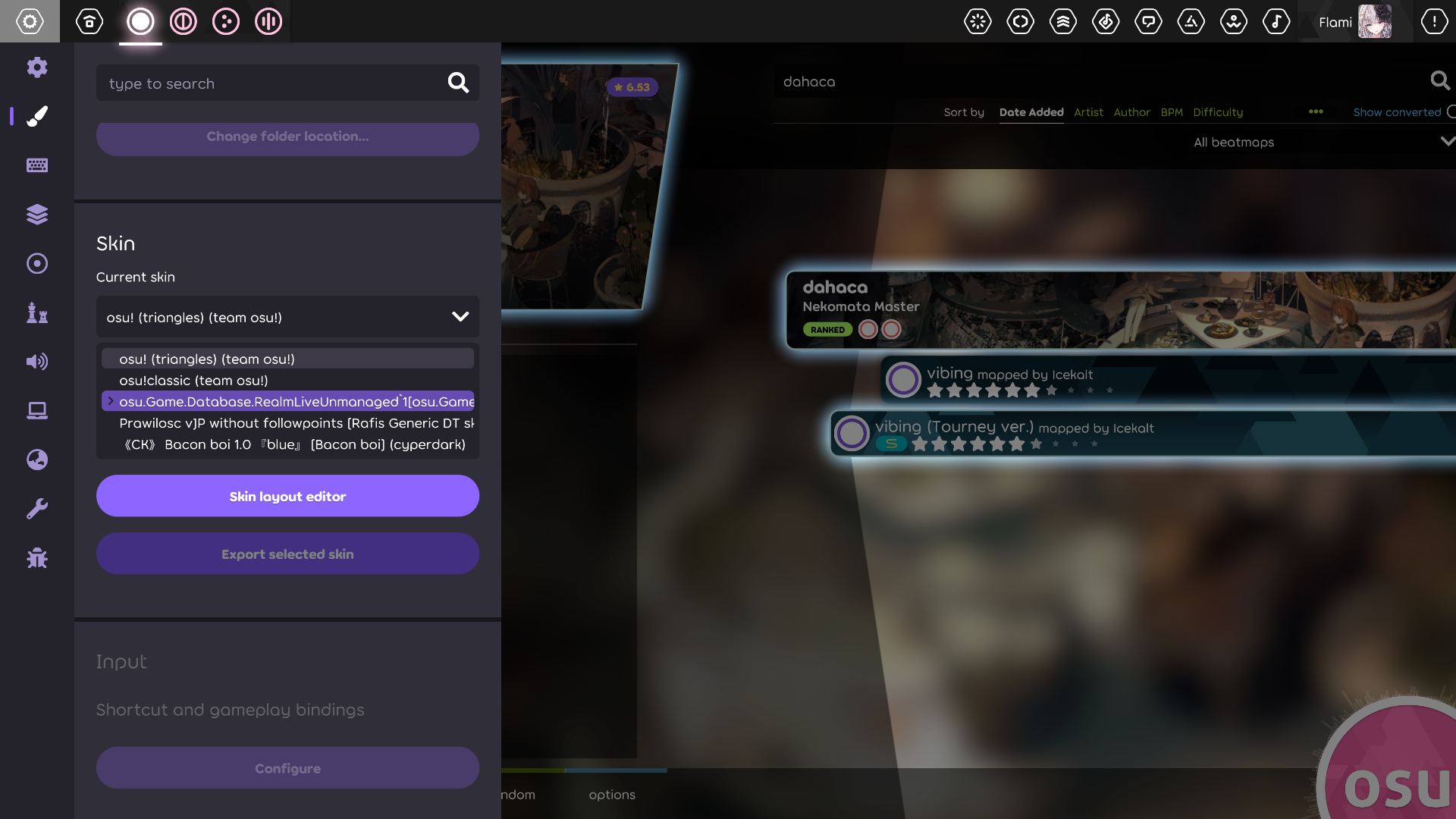This screenshot has height=819, width=1456.
Task: Jump to User Interface layers icon
Action: (x=37, y=215)
